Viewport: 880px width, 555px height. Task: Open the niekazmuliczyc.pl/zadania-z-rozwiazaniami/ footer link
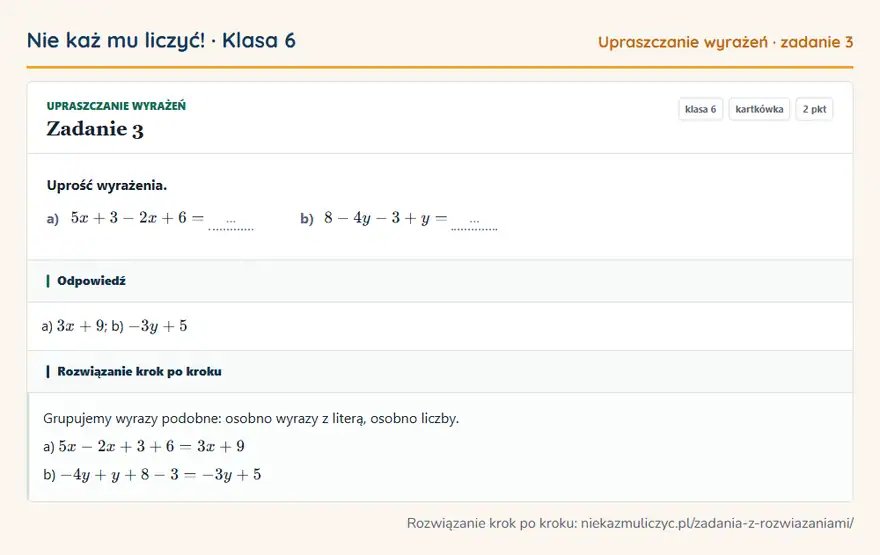pyautogui.click(x=717, y=524)
